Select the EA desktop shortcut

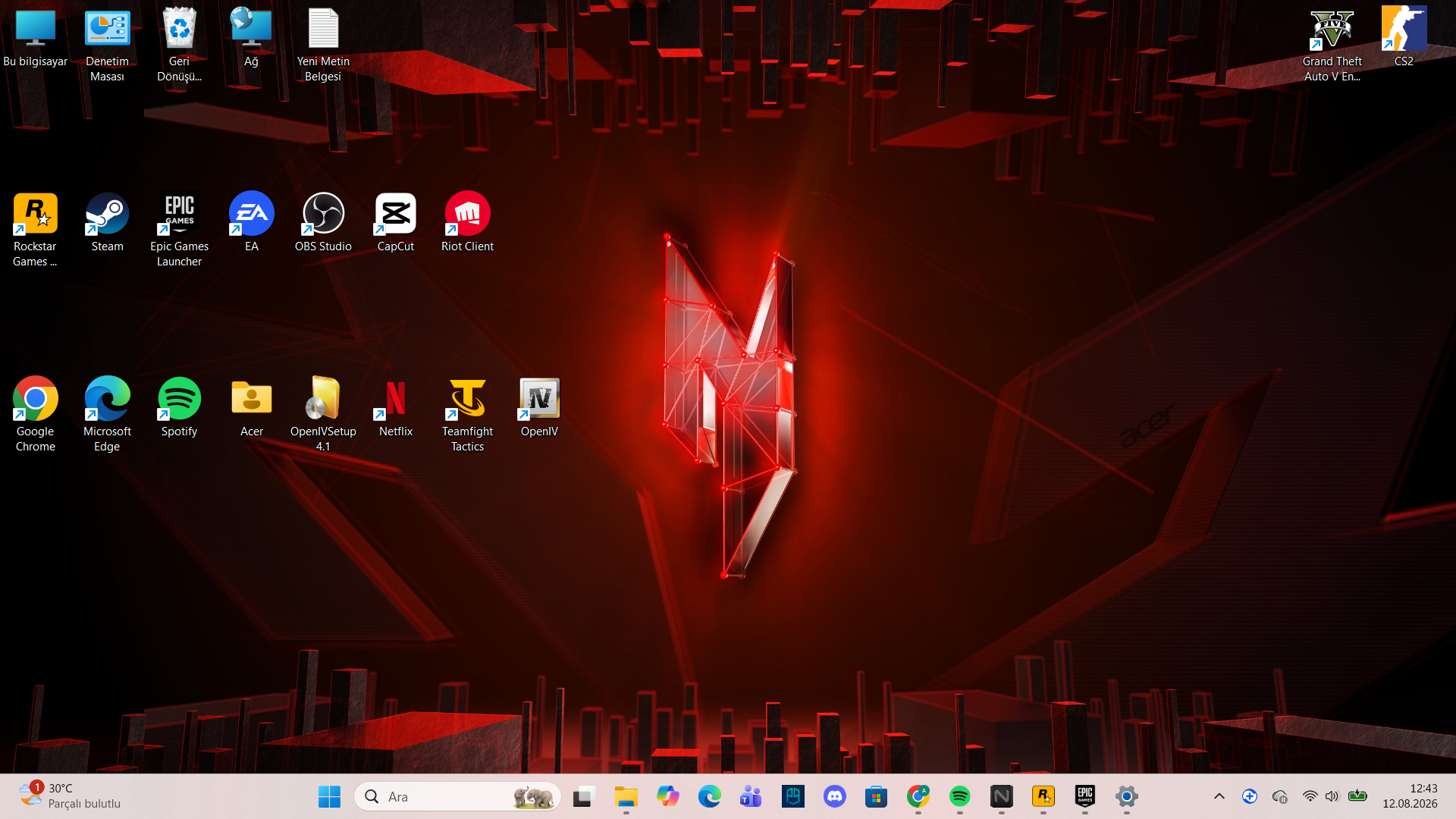(x=251, y=223)
